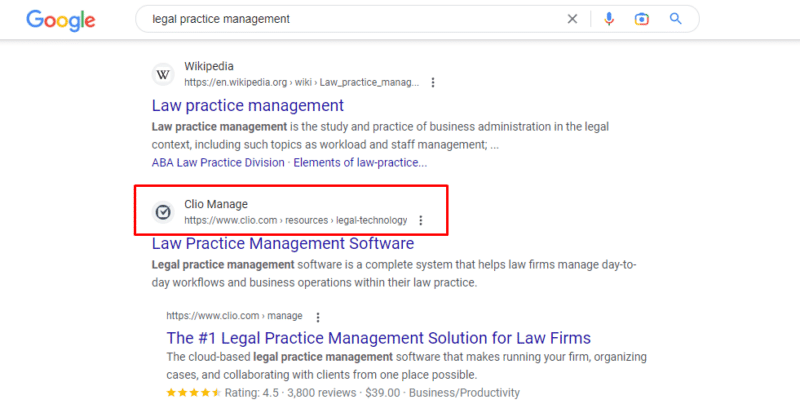Screen dimensions: 800x413
Task: Follow the 'ABA Law Practice Division' sublink
Action: point(218,162)
